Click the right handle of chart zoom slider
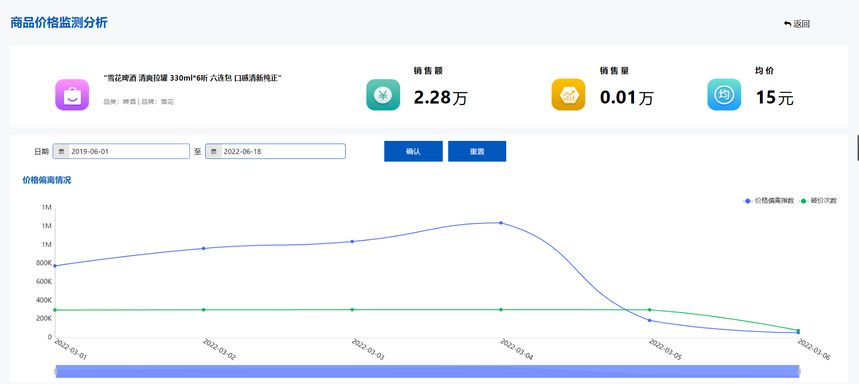The image size is (859, 384). [x=798, y=371]
